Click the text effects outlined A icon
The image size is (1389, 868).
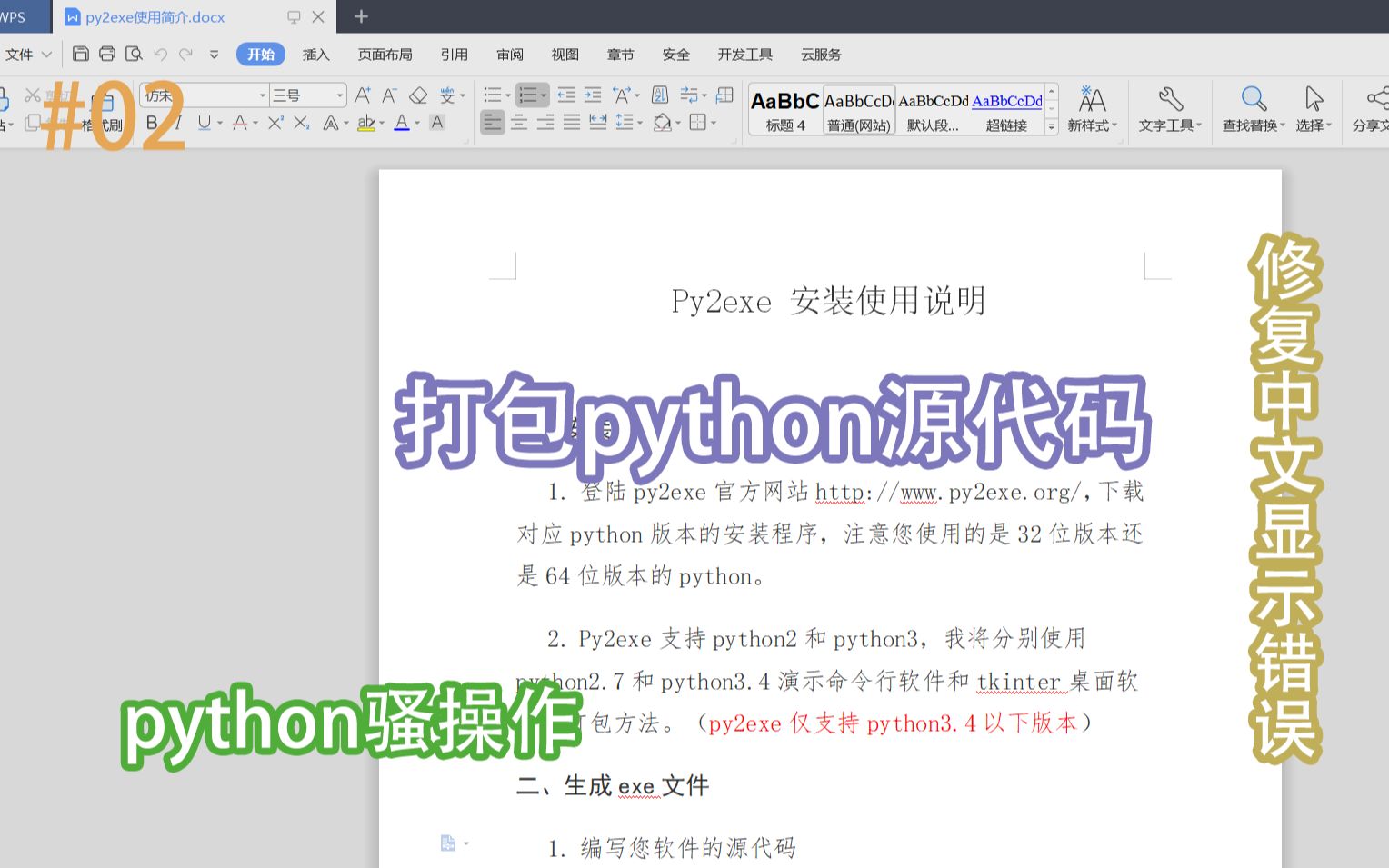click(331, 123)
